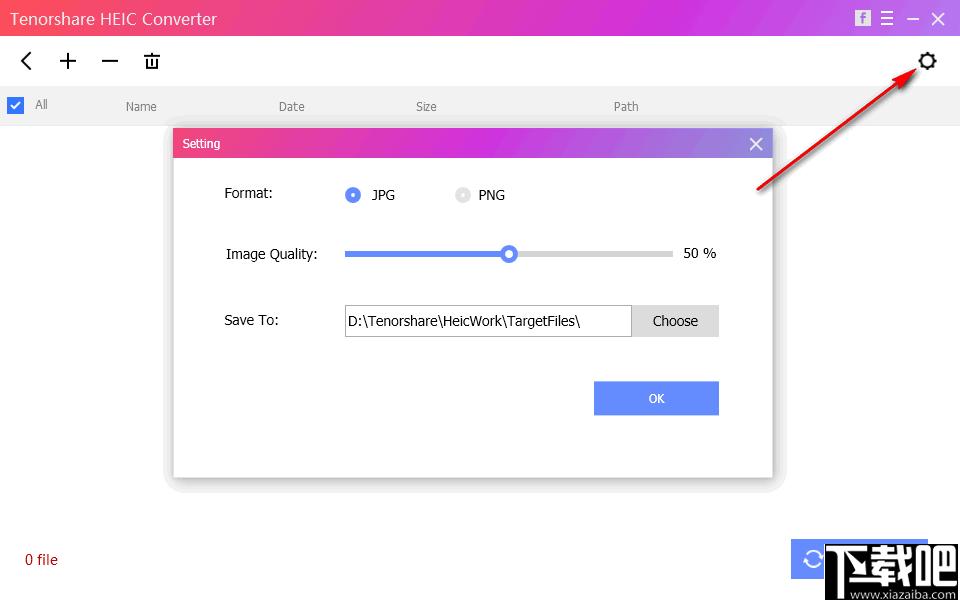960x600 pixels.
Task: Click the Date column header
Action: coord(291,107)
